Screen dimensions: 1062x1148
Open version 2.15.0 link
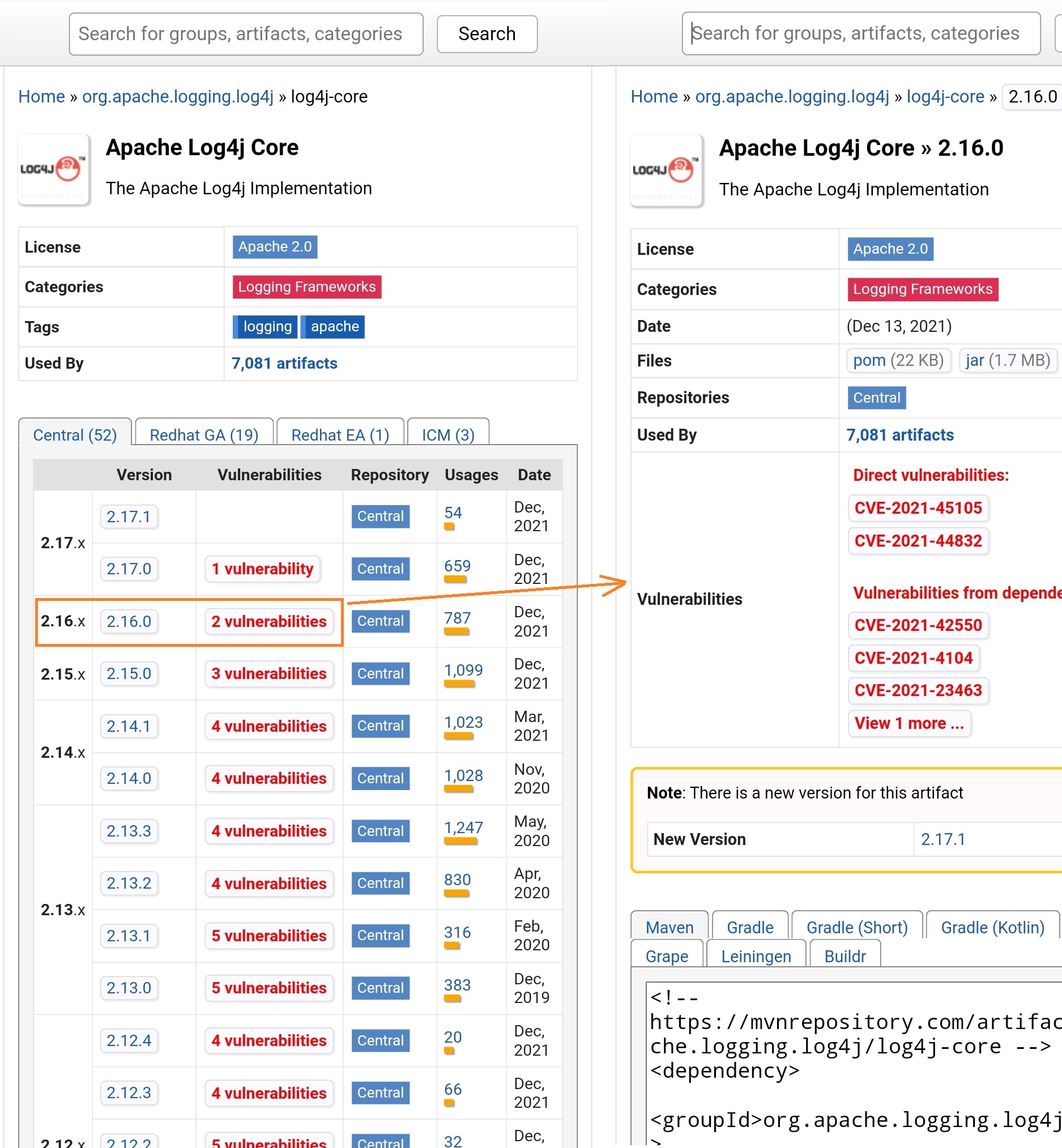(x=129, y=673)
